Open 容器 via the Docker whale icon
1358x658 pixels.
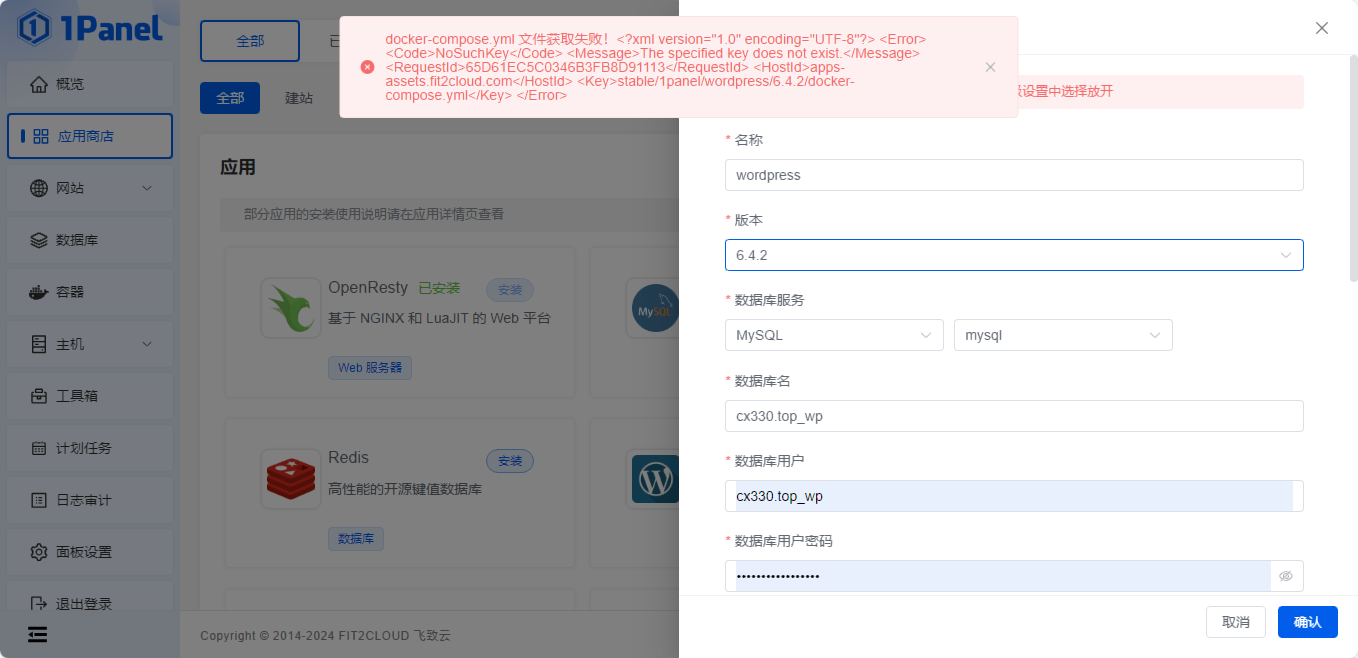pos(39,292)
